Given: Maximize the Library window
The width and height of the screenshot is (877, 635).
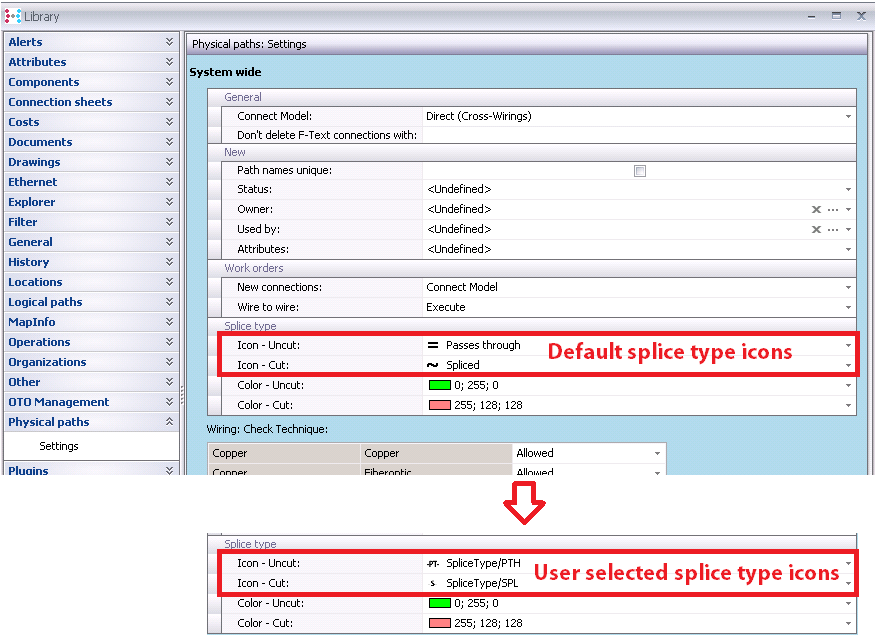Looking at the screenshot, I should pos(837,16).
